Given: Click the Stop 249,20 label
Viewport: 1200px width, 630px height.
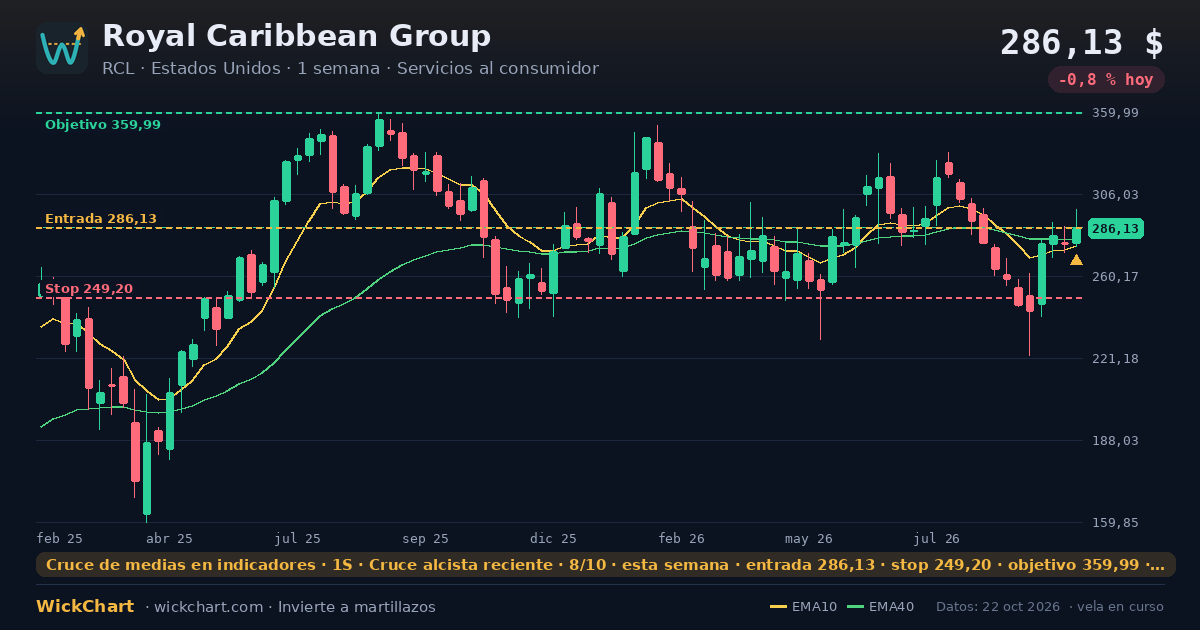Looking at the screenshot, I should 89,289.
